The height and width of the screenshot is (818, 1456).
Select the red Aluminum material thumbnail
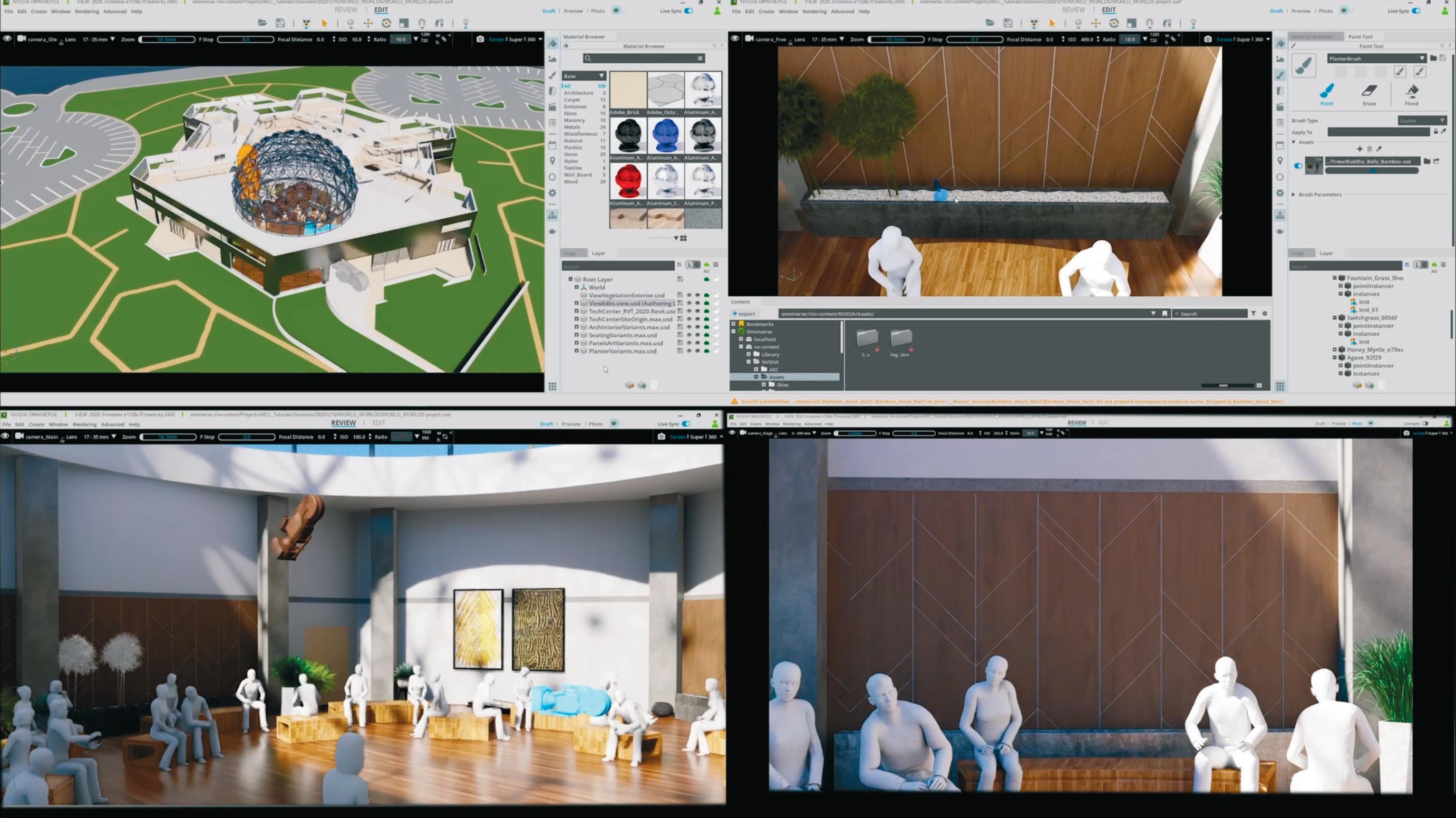tap(627, 181)
